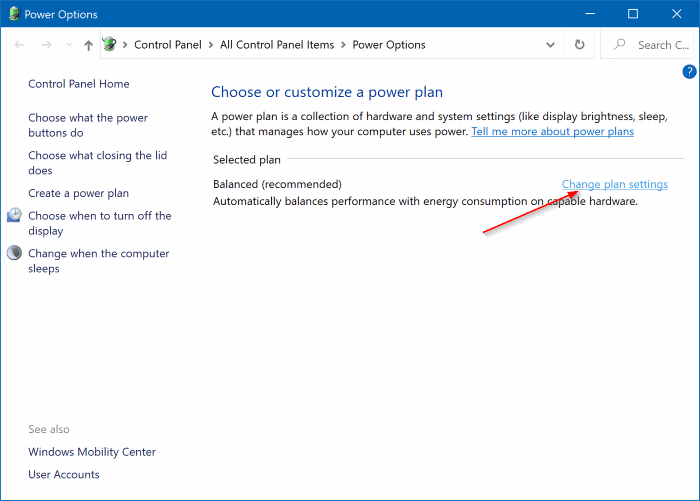
Task: Go up one level with Up arrow
Action: click(88, 45)
